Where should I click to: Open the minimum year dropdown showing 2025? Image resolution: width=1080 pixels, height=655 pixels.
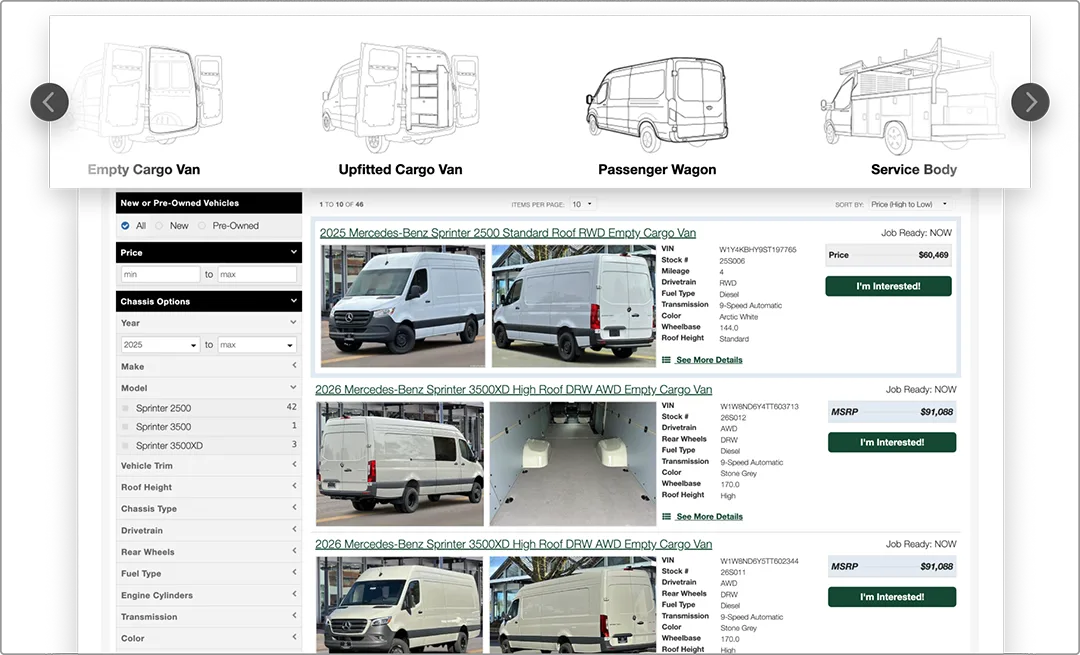[x=160, y=344]
